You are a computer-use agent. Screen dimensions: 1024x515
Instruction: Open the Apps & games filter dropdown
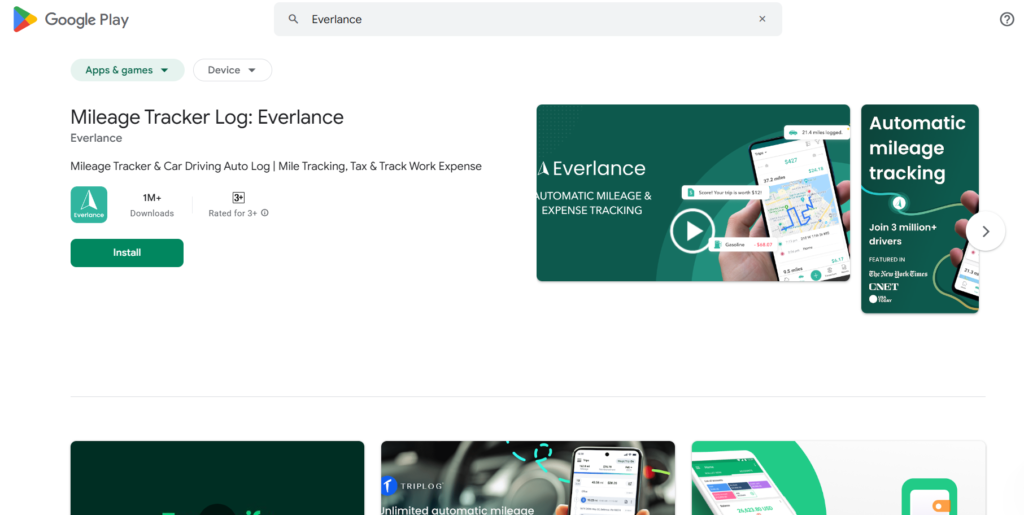click(x=127, y=70)
